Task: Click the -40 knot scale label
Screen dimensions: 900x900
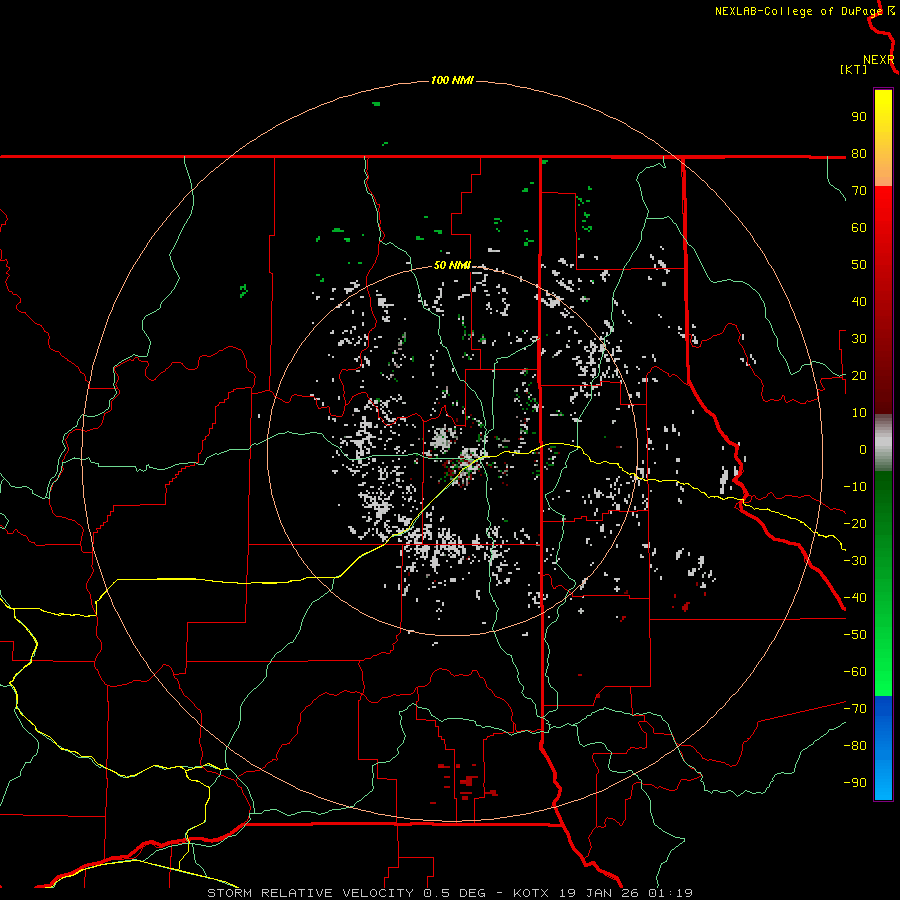Action: 855,598
